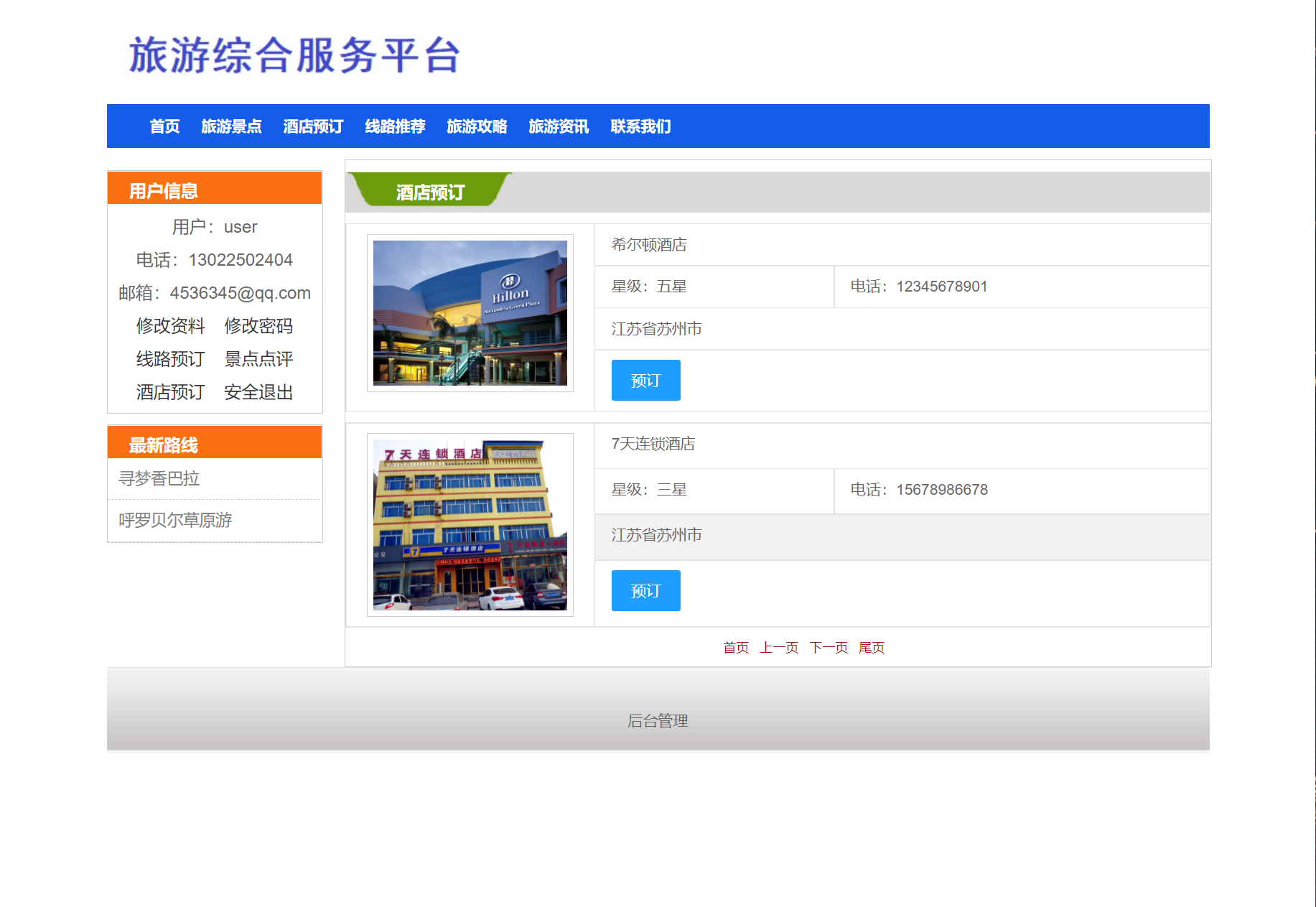The width and height of the screenshot is (1316, 907).
Task: Return to 首页 via top navigation
Action: pos(164,126)
